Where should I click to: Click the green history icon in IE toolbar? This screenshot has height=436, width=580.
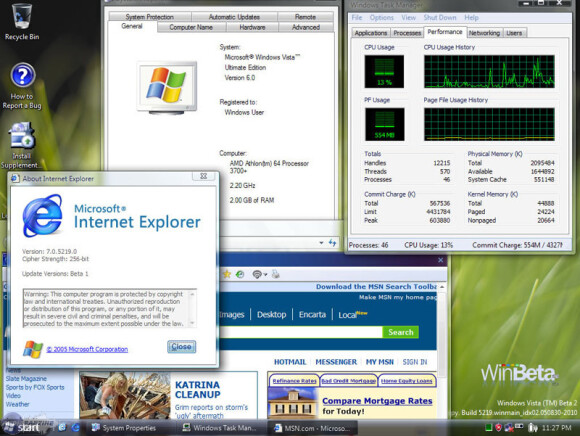tap(240, 274)
